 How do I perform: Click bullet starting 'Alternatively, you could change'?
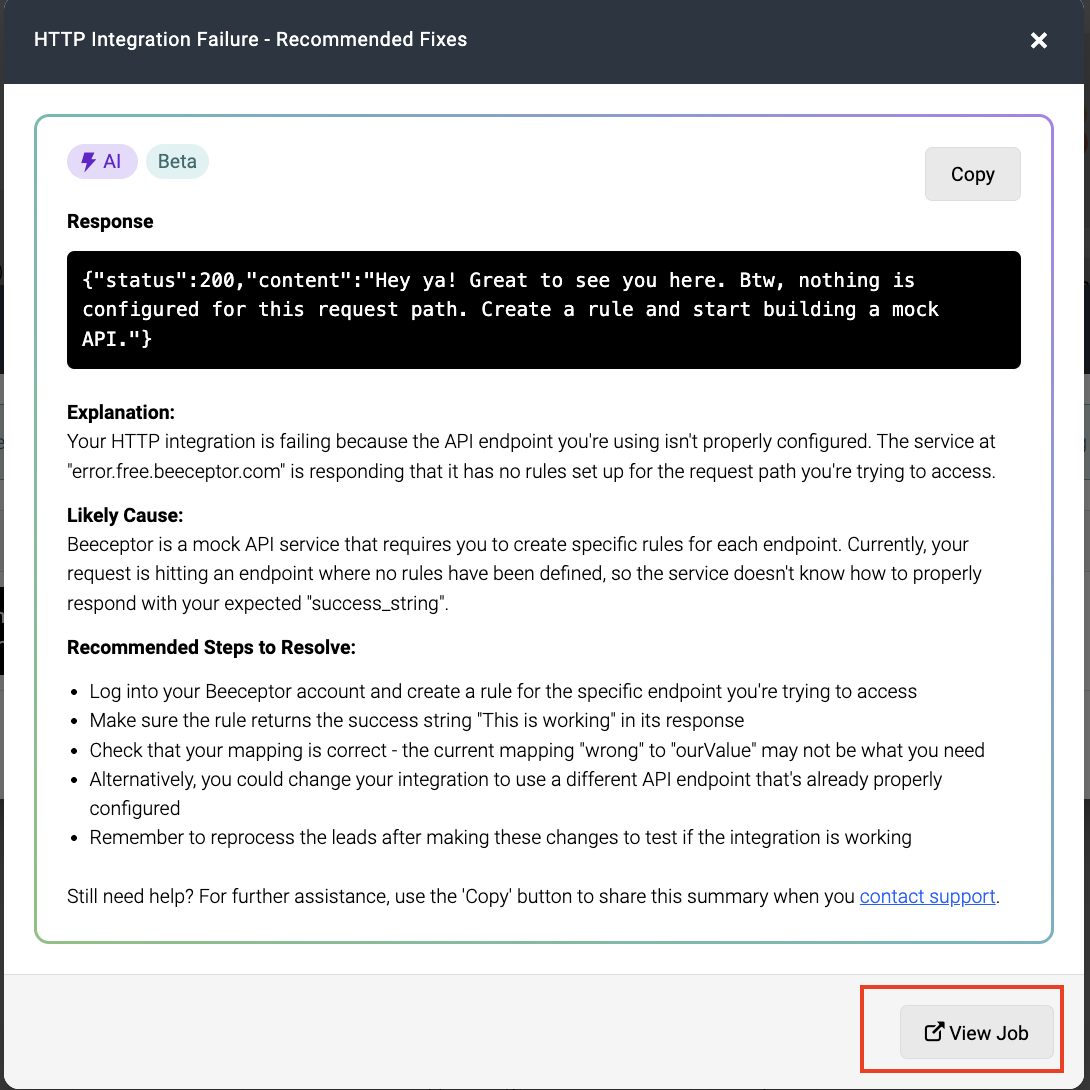click(515, 793)
